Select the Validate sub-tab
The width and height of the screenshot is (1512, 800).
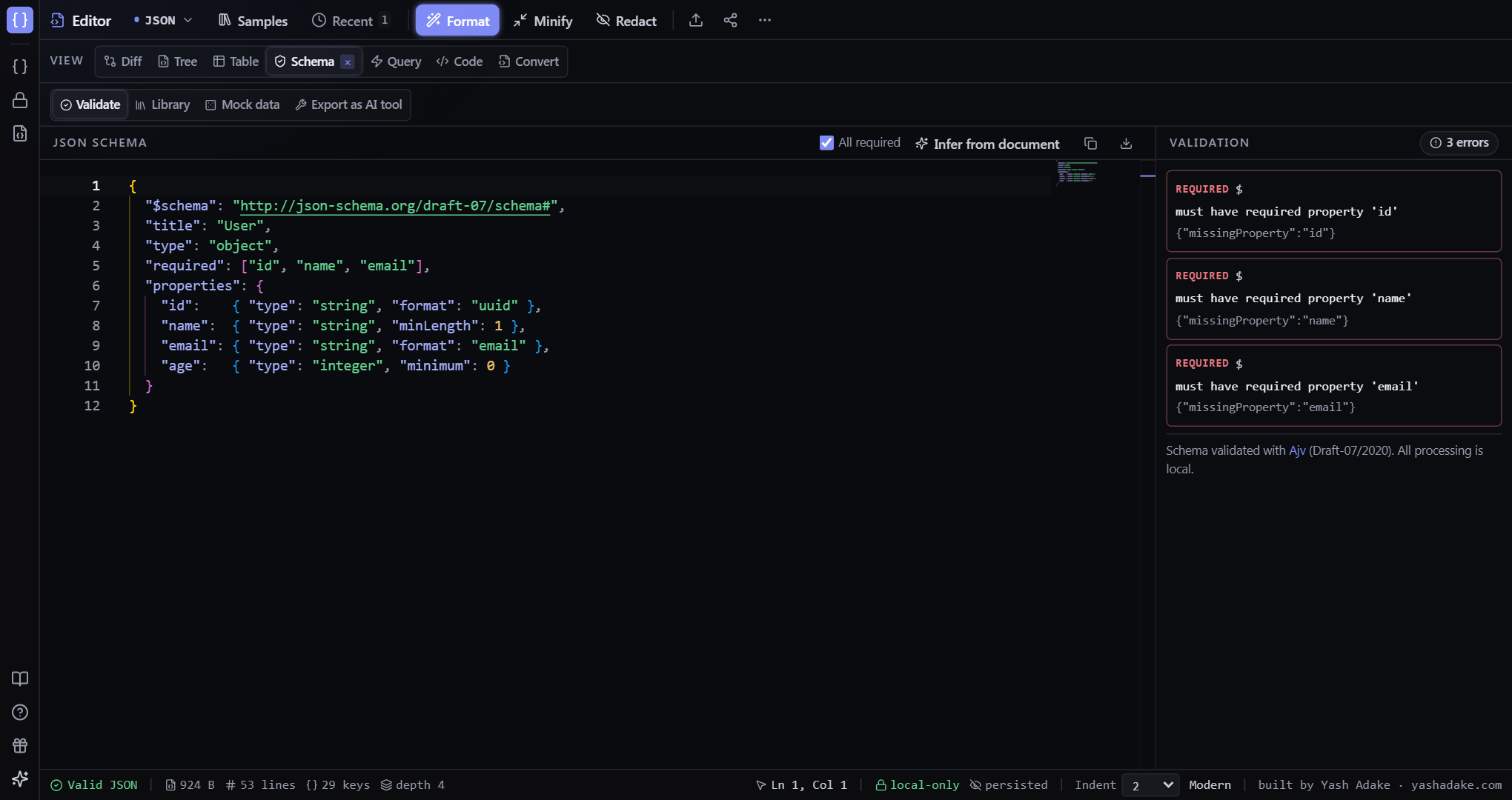point(90,104)
